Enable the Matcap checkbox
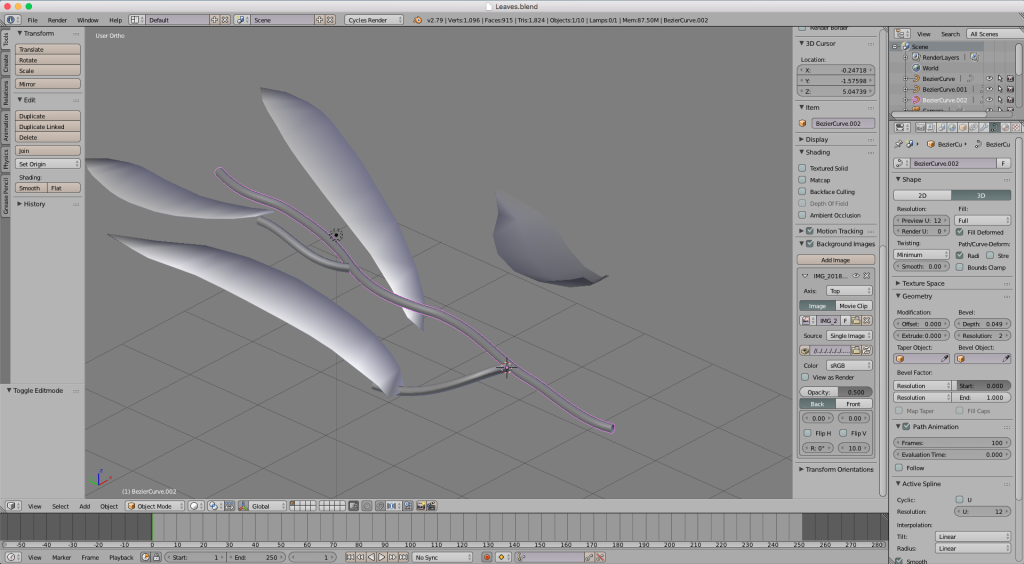 click(802, 180)
